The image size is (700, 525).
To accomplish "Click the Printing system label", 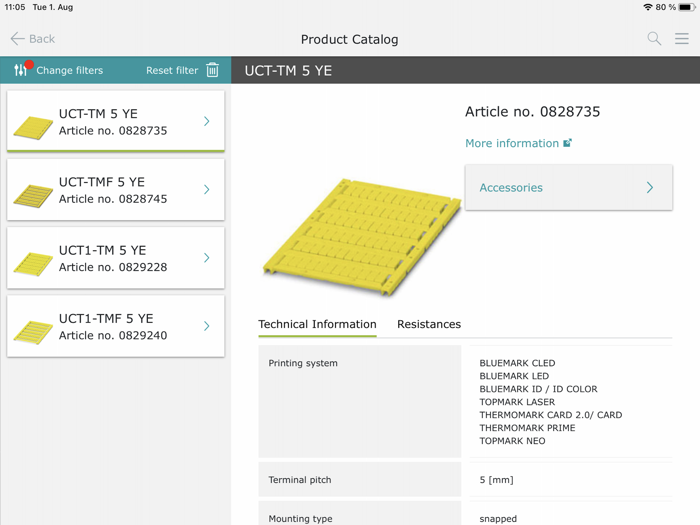I will (x=303, y=363).
